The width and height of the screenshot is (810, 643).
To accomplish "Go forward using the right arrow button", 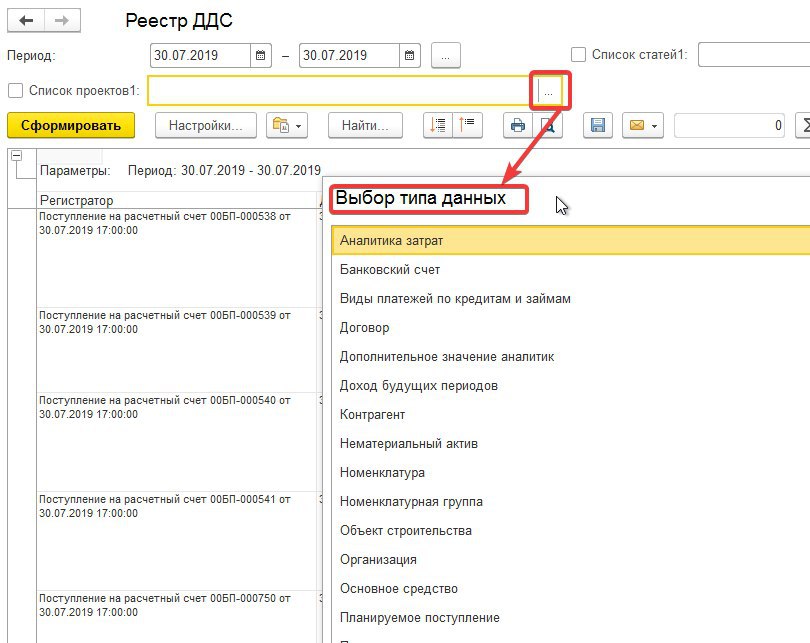I will 62,21.
